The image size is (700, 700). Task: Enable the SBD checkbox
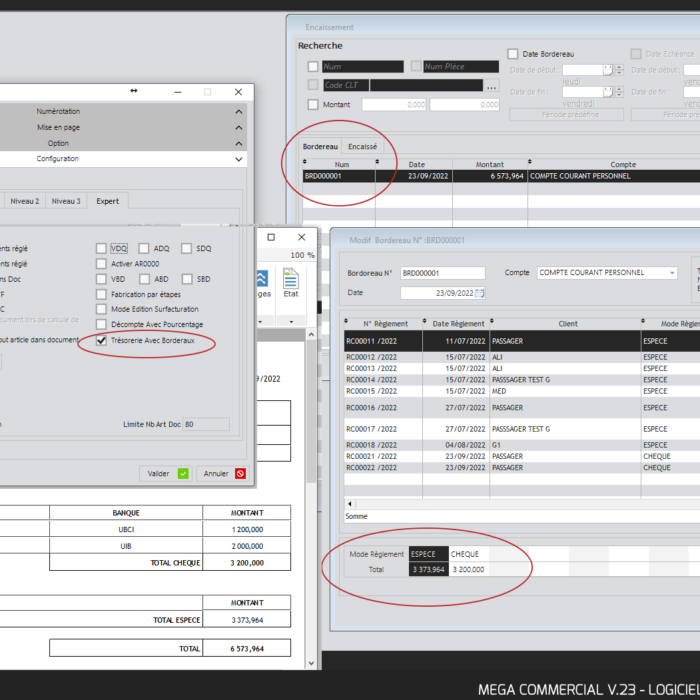tap(187, 279)
